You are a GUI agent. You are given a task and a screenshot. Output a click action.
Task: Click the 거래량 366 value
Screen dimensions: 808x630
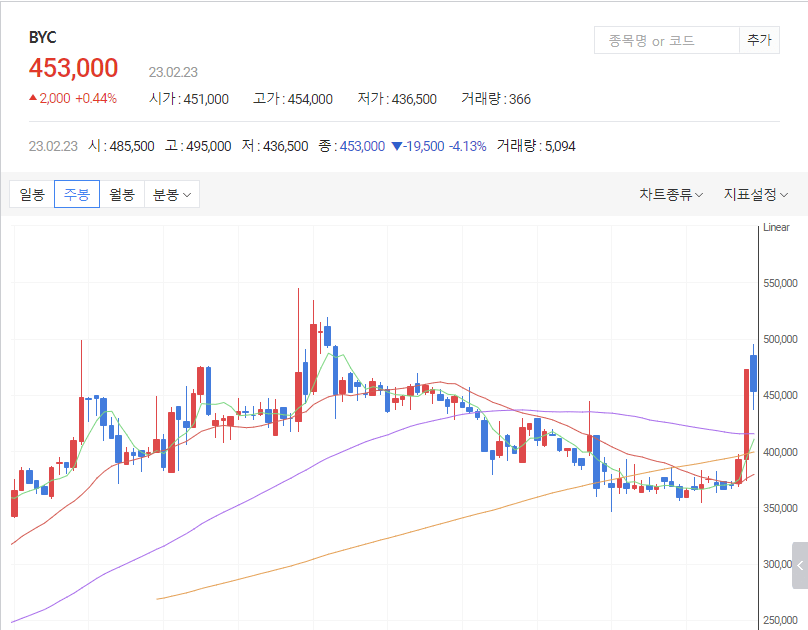click(496, 98)
